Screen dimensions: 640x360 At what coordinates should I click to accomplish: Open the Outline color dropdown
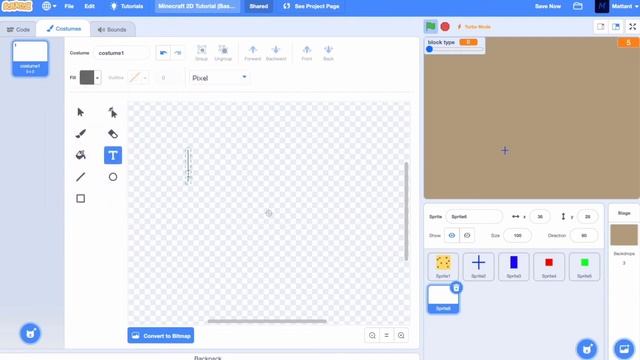coord(138,78)
